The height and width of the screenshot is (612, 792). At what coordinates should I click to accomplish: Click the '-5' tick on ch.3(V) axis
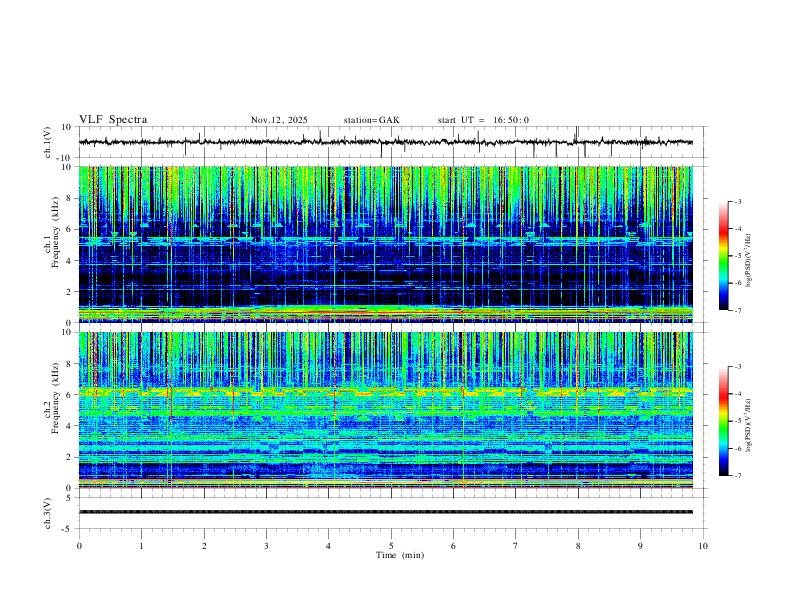point(68,529)
